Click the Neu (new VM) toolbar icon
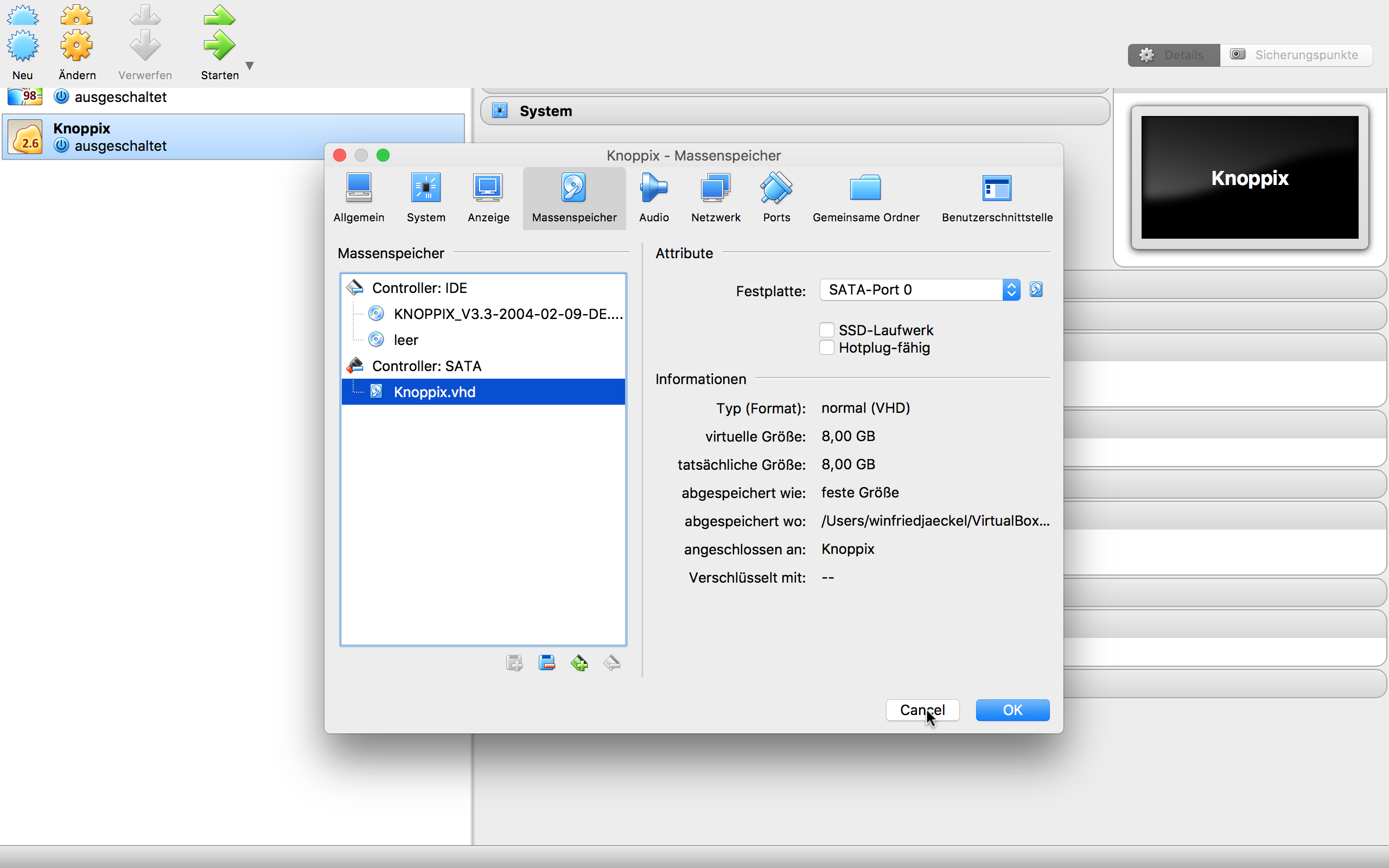This screenshot has height=868, width=1389. (22, 46)
